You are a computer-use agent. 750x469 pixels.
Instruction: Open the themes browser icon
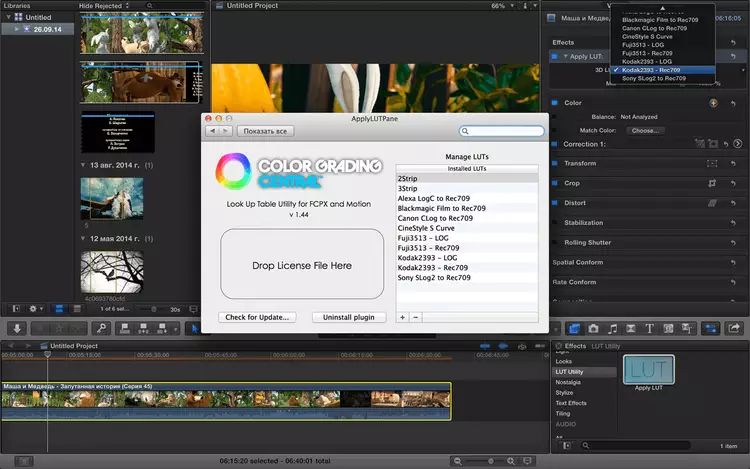(x=687, y=328)
